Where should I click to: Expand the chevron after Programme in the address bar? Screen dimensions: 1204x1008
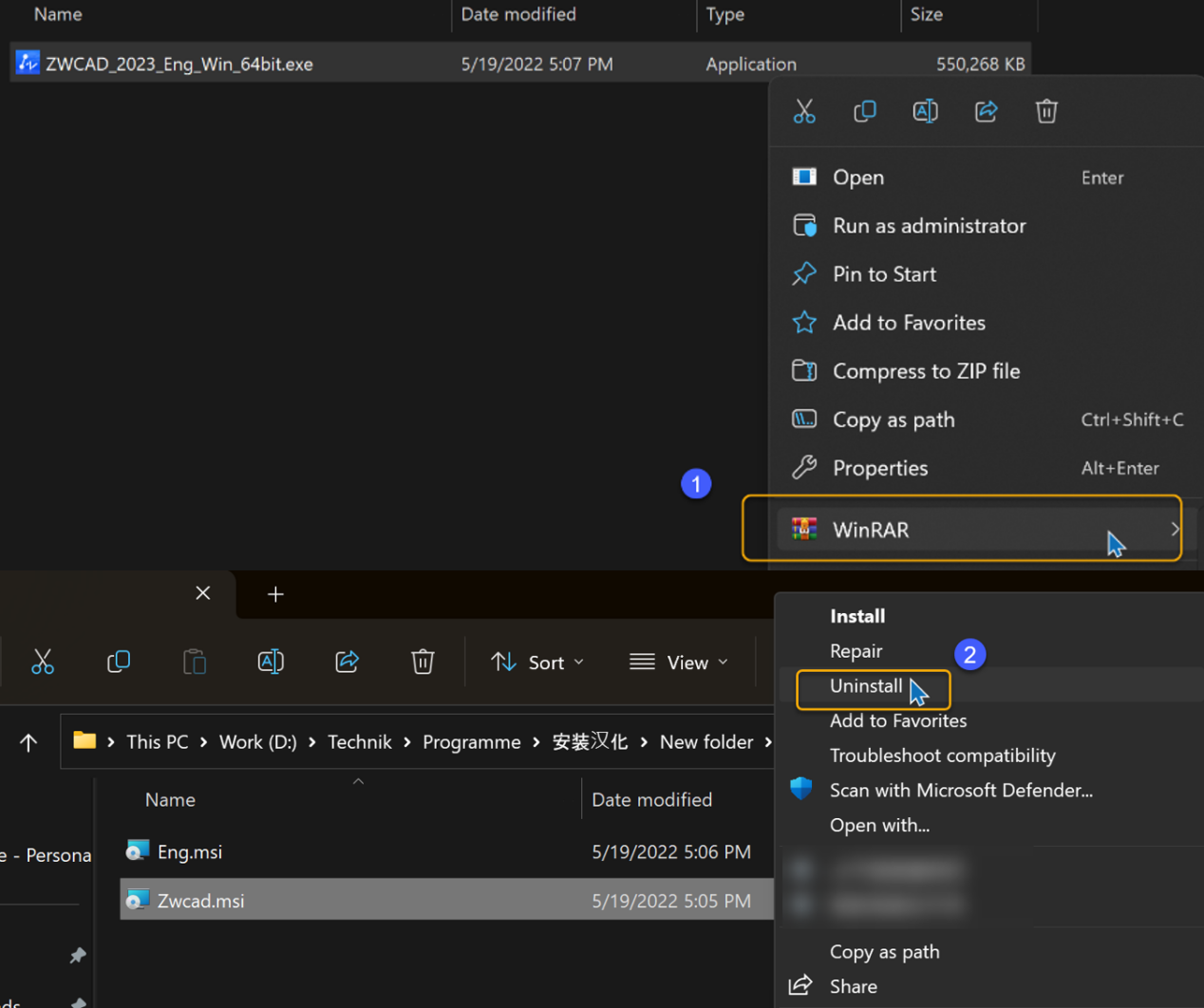point(536,741)
